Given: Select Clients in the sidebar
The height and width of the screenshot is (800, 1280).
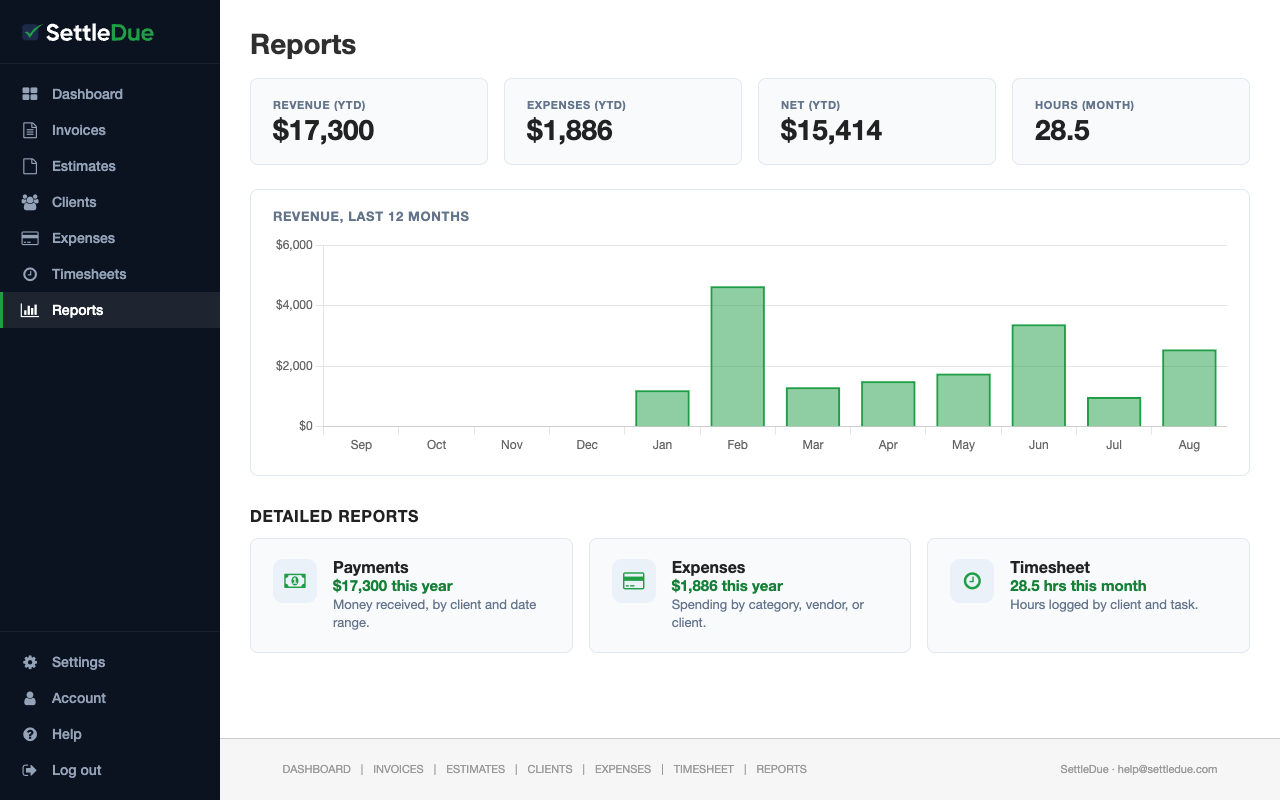Looking at the screenshot, I should pyautogui.click(x=110, y=202).
